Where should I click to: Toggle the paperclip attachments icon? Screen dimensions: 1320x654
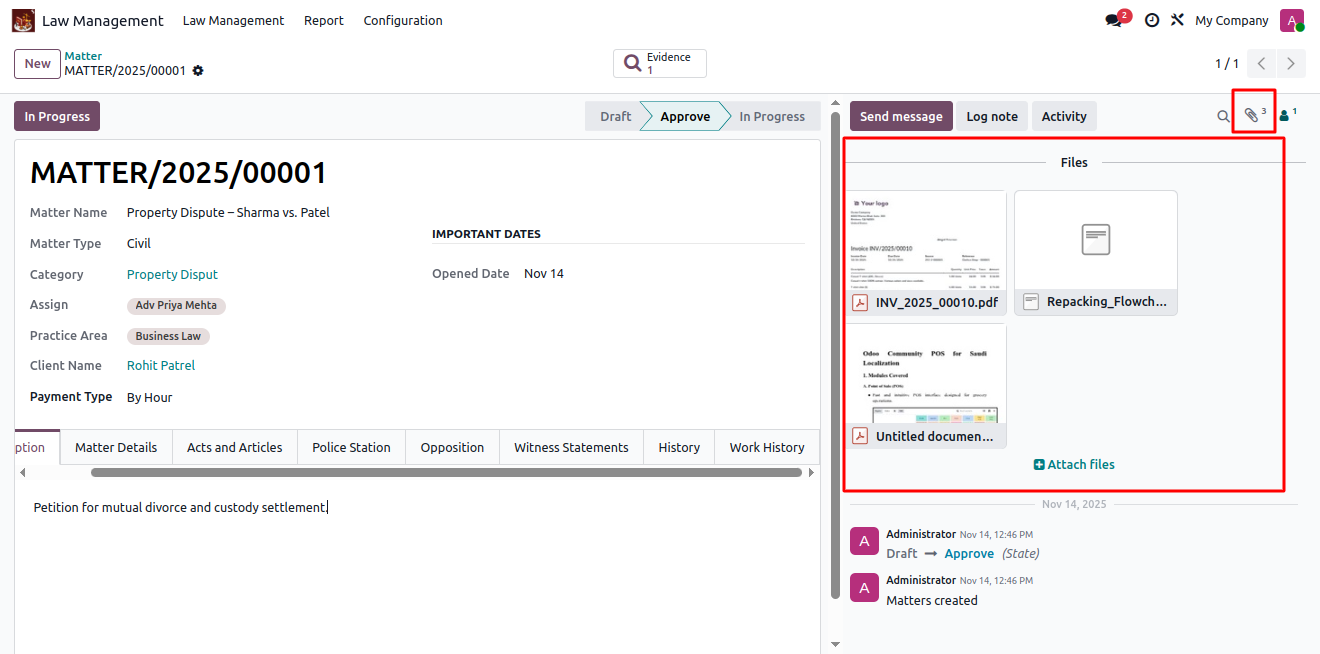click(x=1252, y=116)
